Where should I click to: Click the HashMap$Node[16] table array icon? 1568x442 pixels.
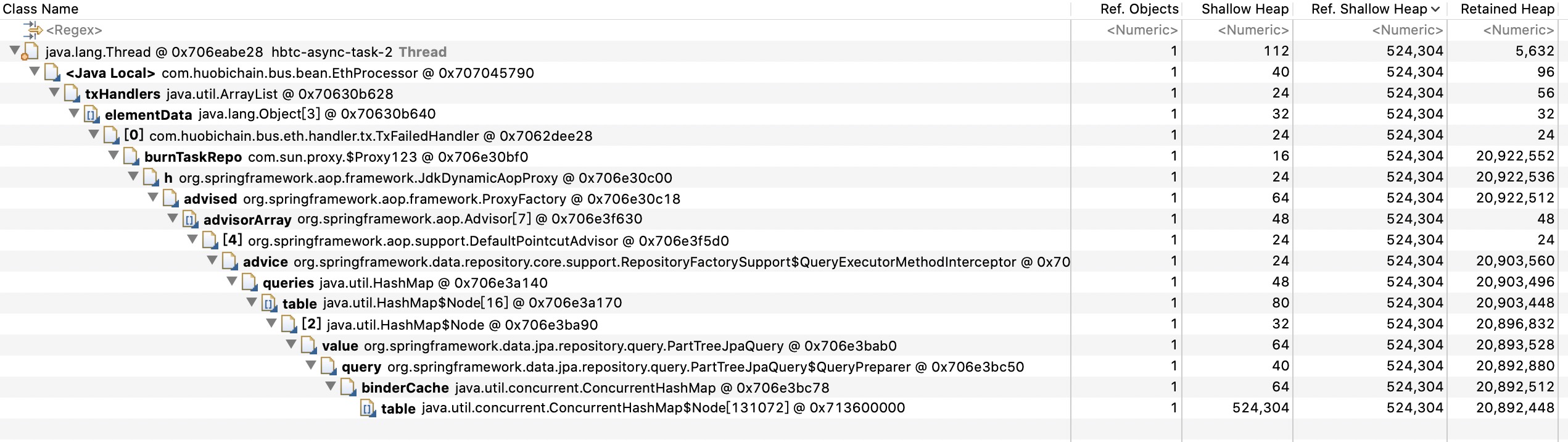269,304
